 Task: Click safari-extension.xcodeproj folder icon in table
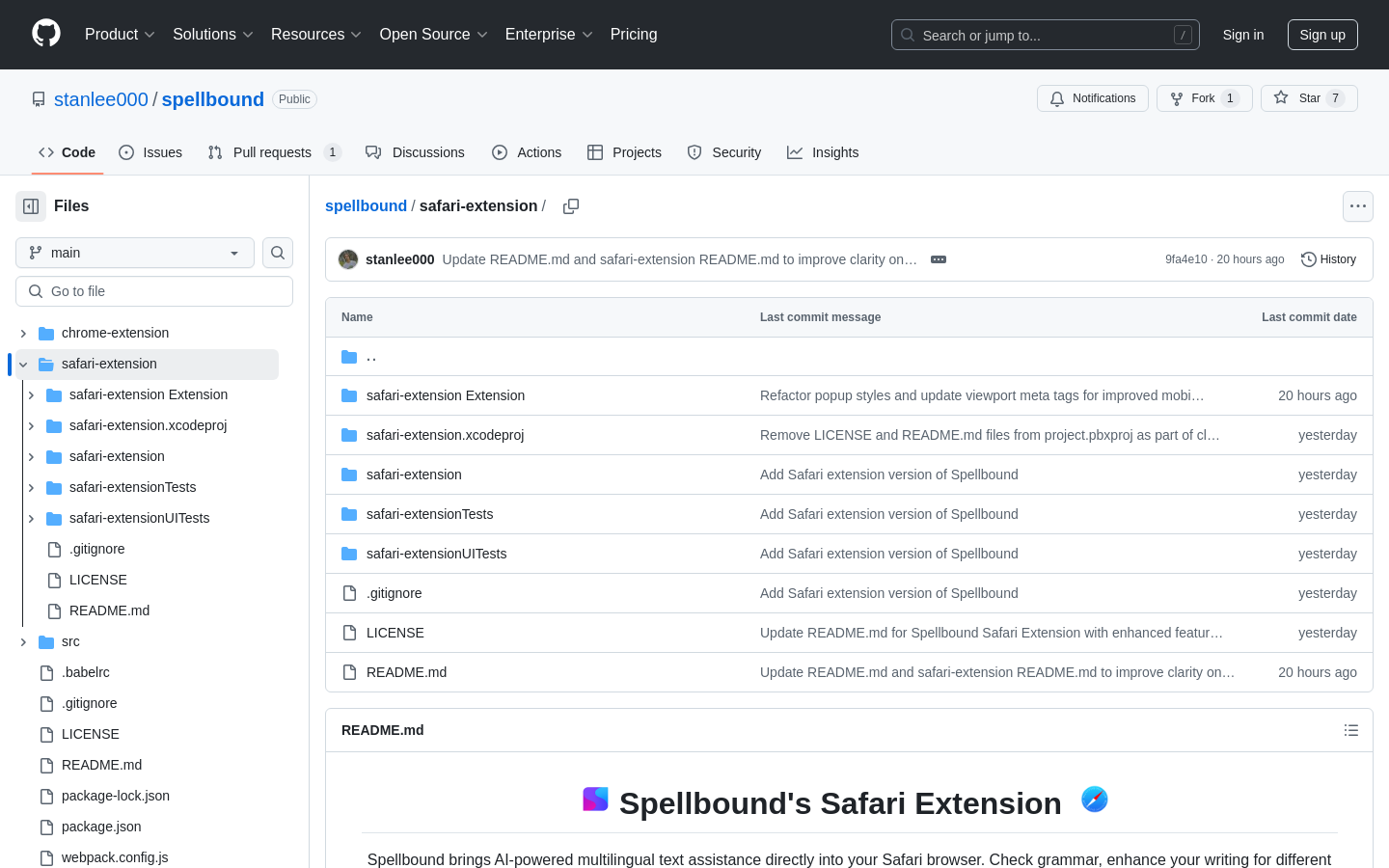coord(349,435)
